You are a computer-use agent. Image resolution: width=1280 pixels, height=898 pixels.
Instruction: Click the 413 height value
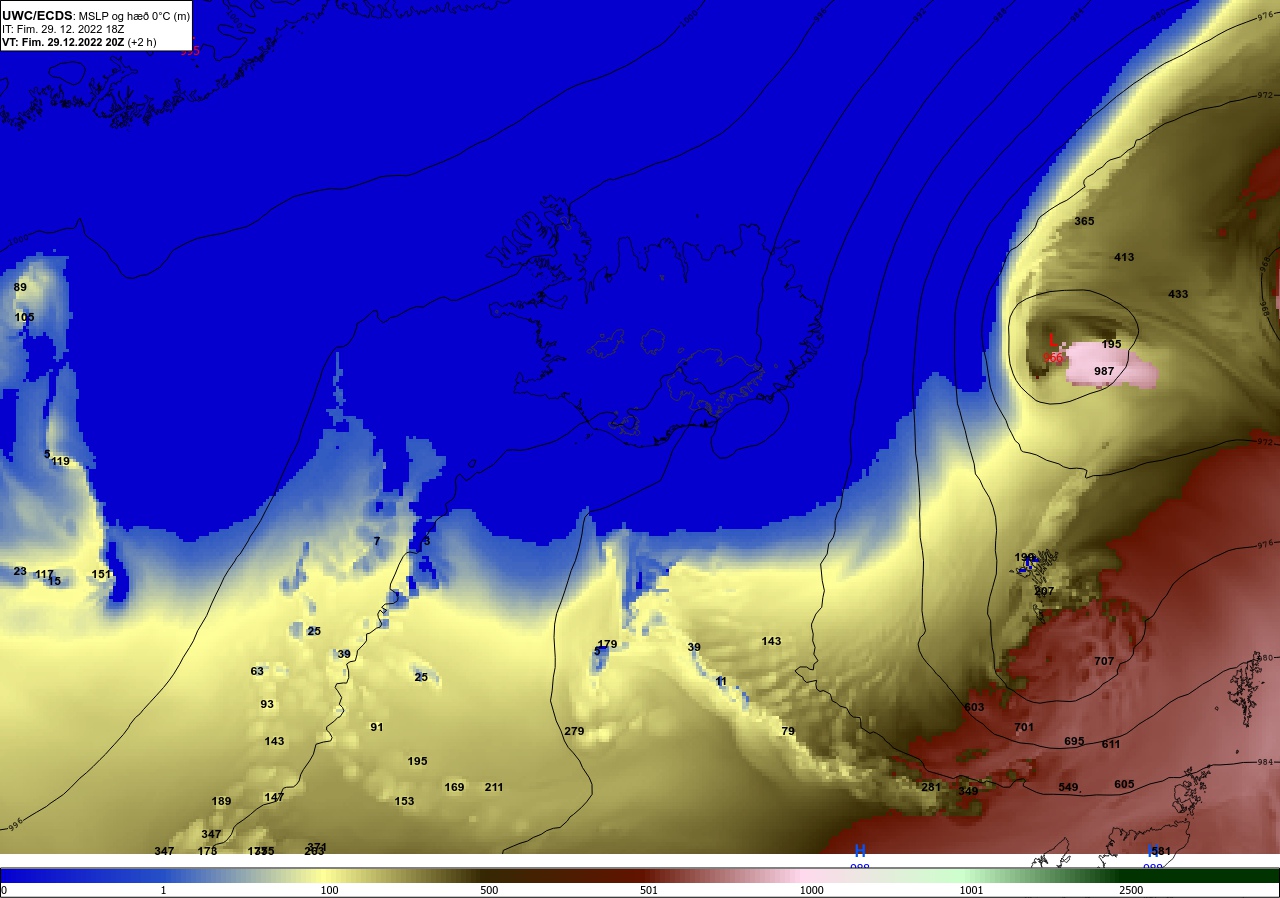[1124, 257]
